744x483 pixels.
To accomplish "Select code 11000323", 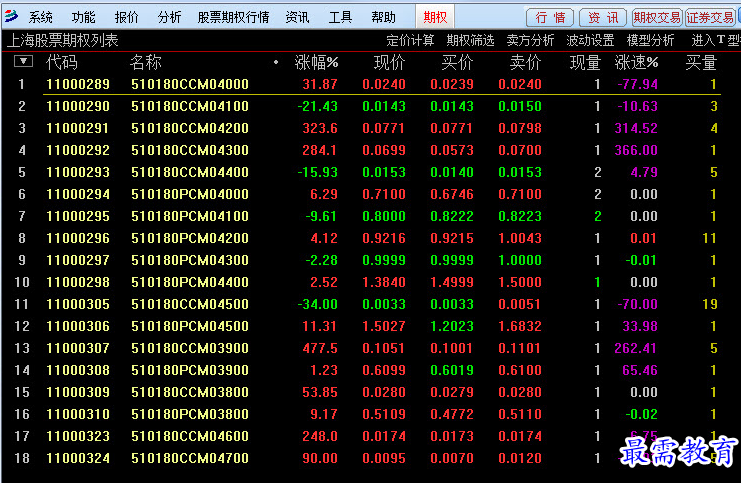I will pos(78,436).
